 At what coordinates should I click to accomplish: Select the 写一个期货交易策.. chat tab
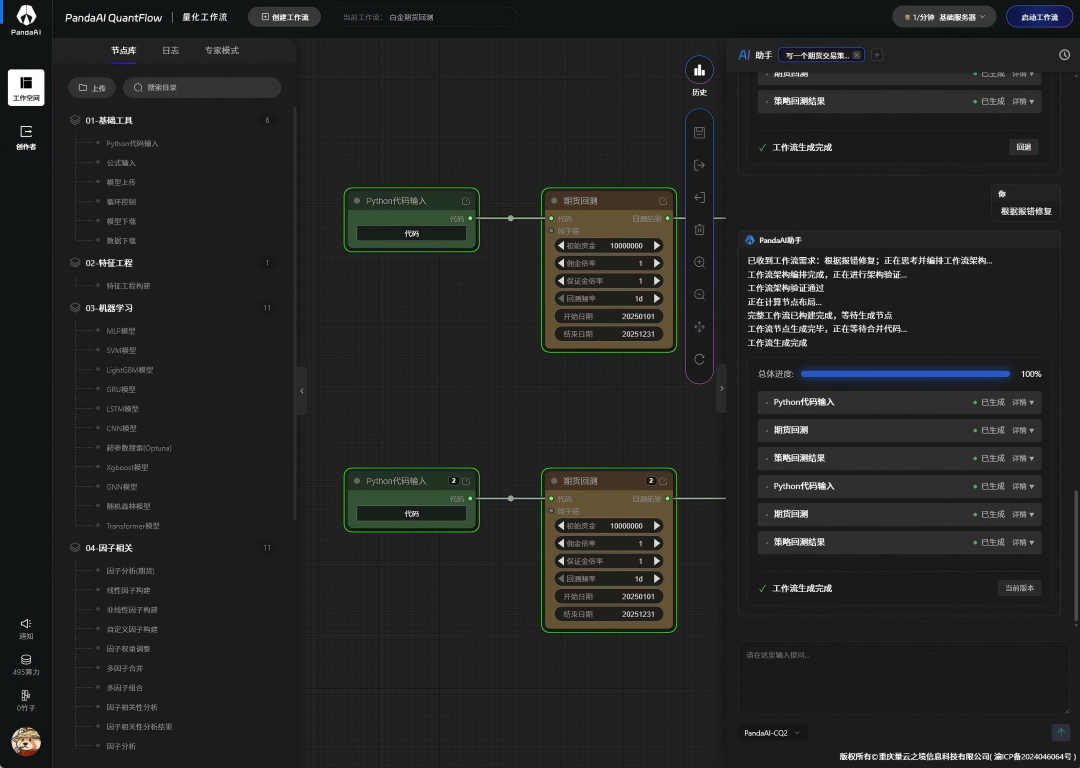coord(818,55)
